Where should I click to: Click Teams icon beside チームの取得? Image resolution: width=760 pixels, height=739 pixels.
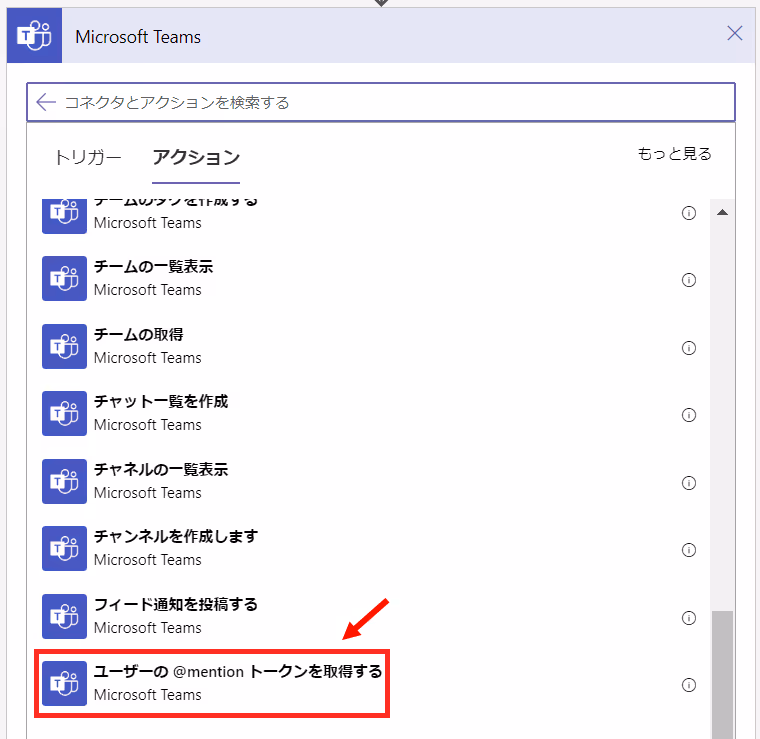pos(64,346)
